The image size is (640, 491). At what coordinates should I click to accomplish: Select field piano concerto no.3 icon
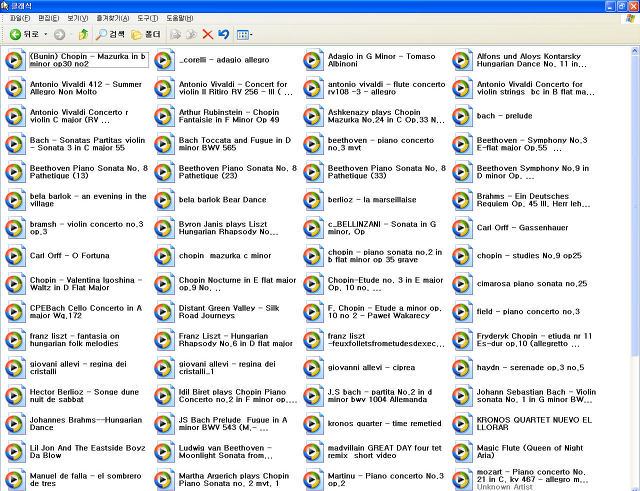[x=462, y=312]
